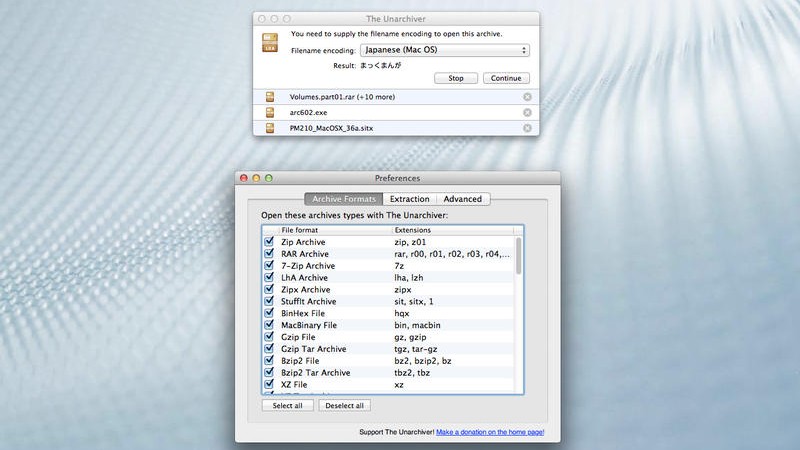Click the Deselect all button

pyautogui.click(x=344, y=405)
